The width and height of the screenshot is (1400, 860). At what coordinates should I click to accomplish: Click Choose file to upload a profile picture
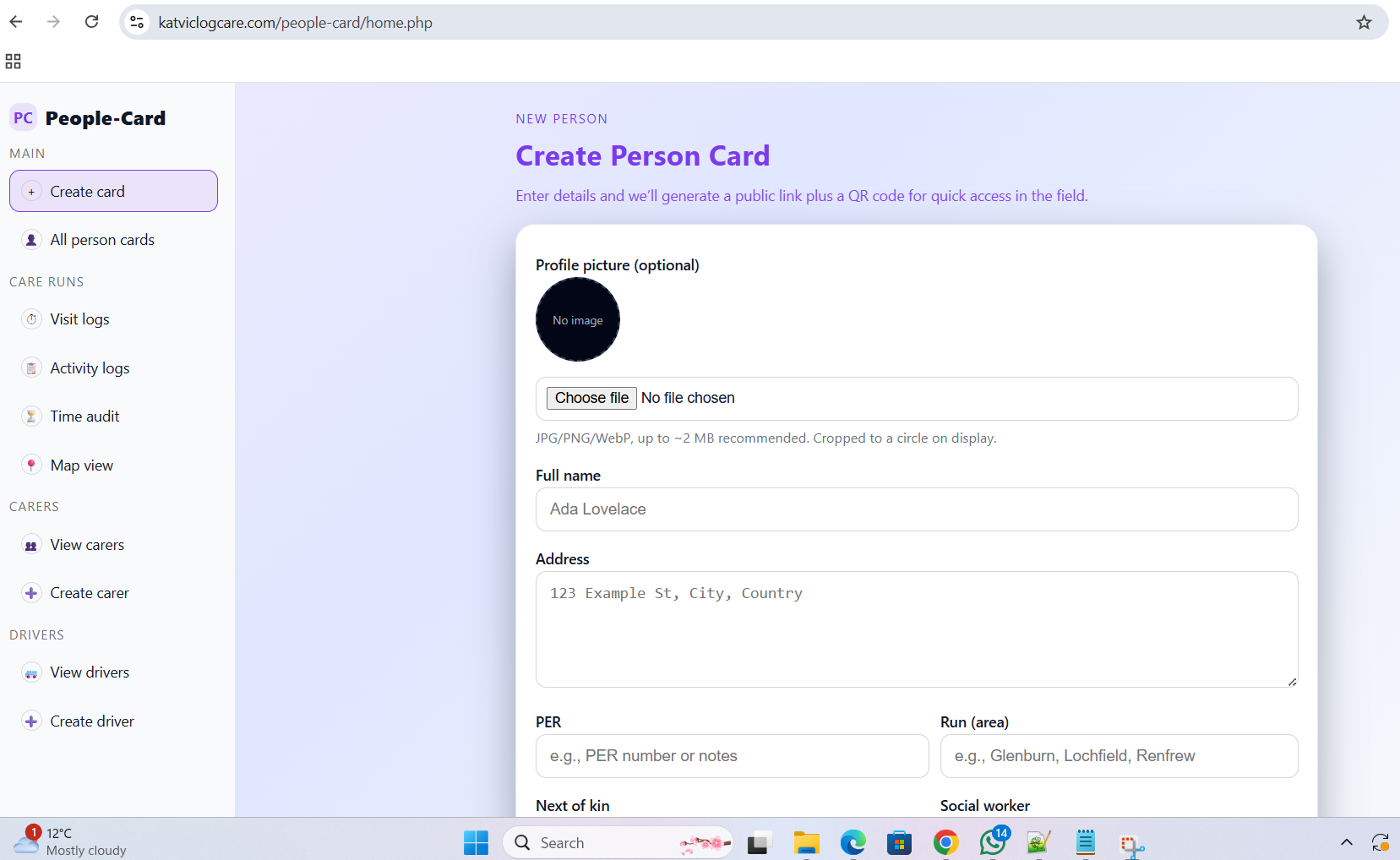591,398
